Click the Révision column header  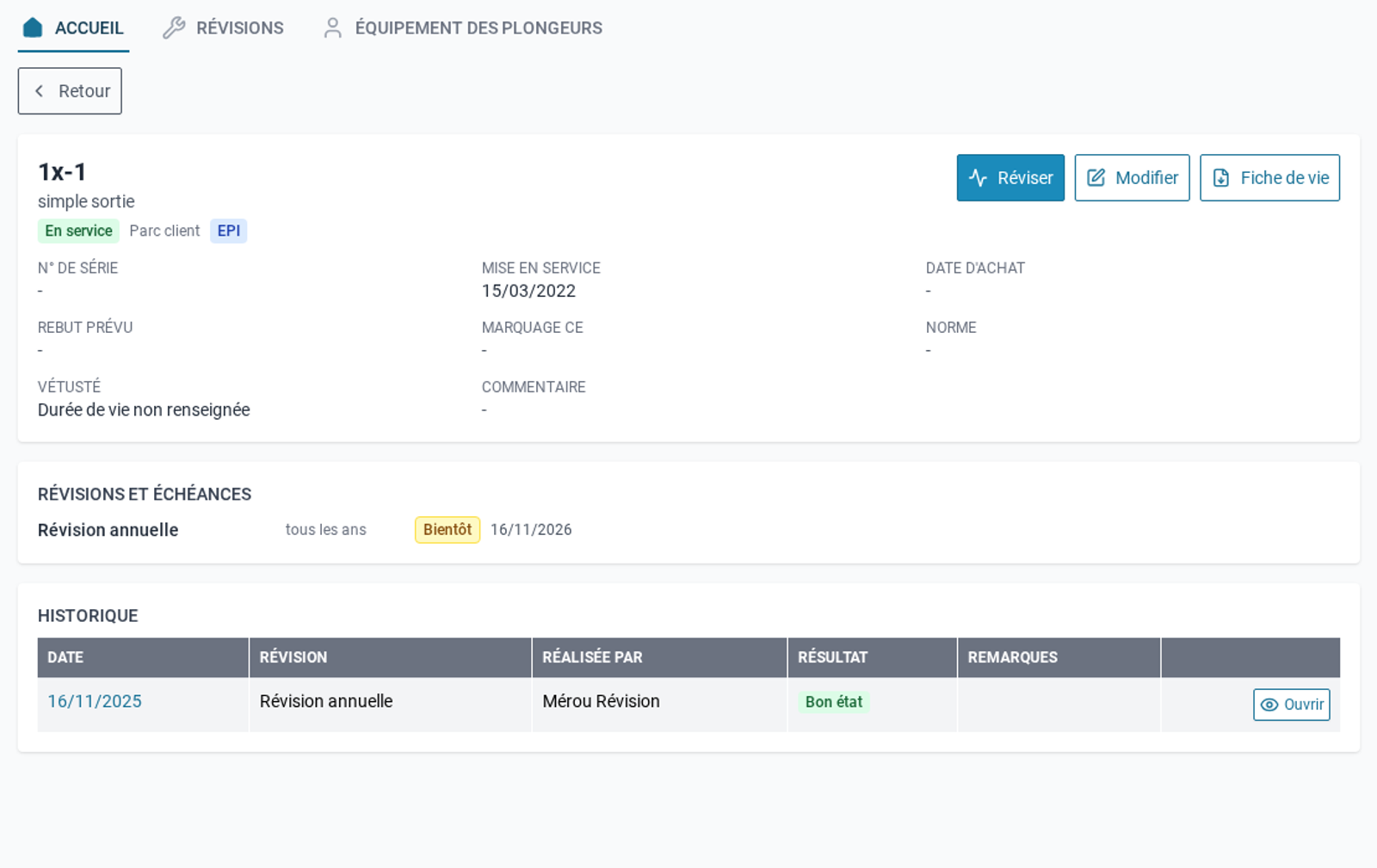(x=390, y=657)
